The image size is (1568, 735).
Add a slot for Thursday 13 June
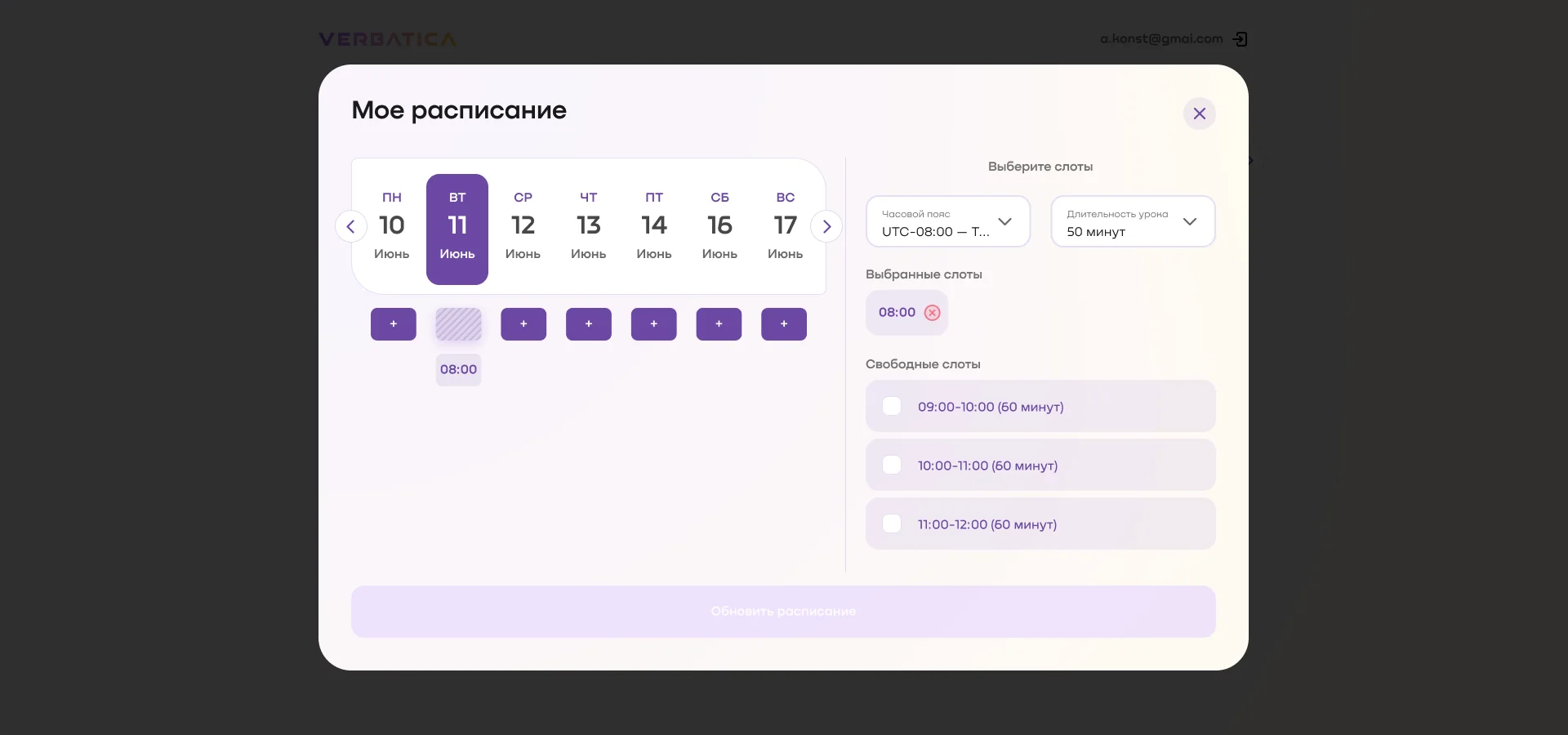click(589, 324)
